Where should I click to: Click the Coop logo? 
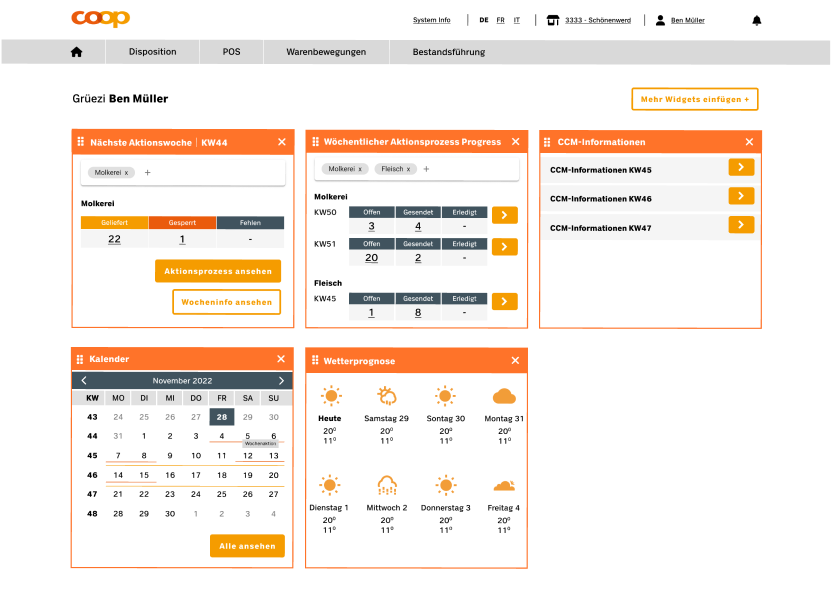tap(101, 19)
